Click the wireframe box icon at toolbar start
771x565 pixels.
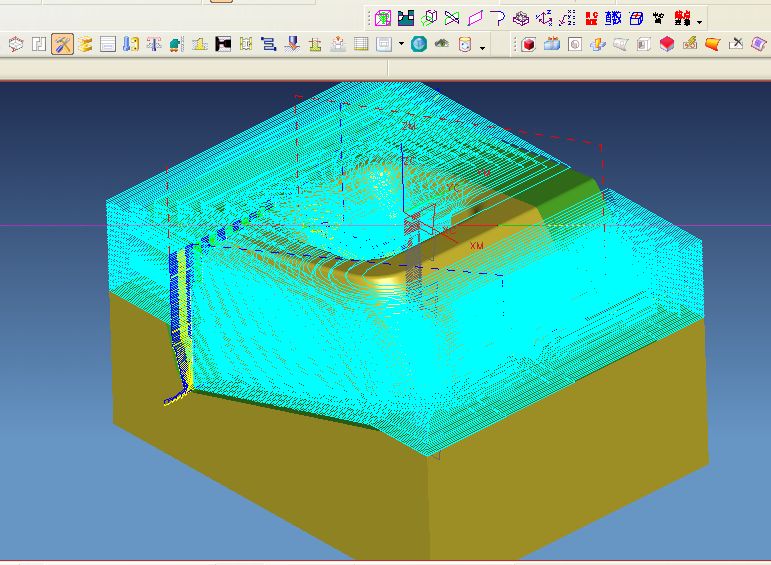tap(16, 44)
